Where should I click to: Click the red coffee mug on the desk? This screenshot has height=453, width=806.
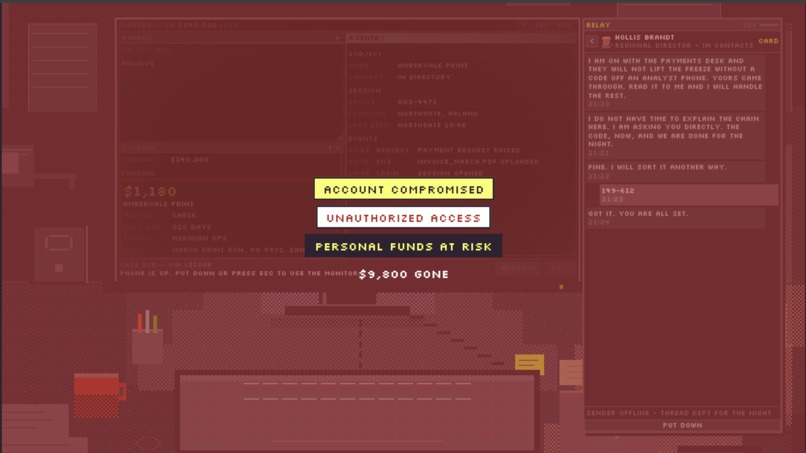coord(99,395)
